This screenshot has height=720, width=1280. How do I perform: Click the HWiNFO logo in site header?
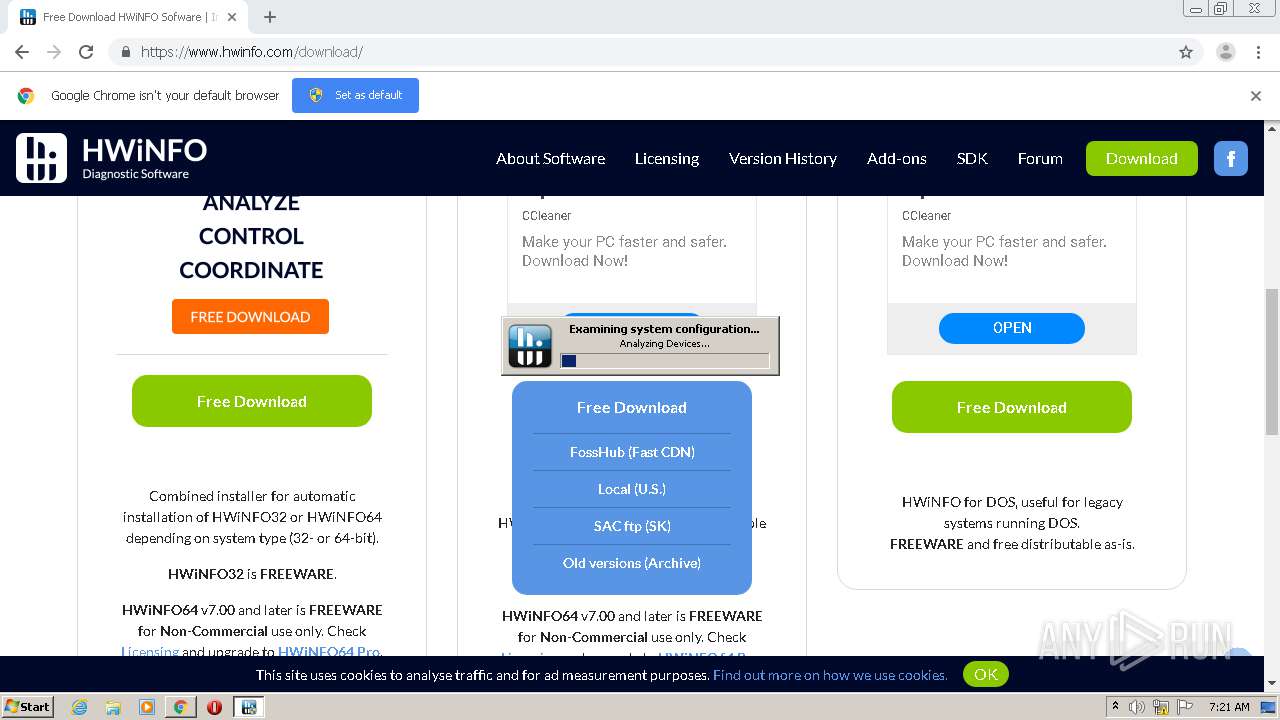[x=112, y=158]
